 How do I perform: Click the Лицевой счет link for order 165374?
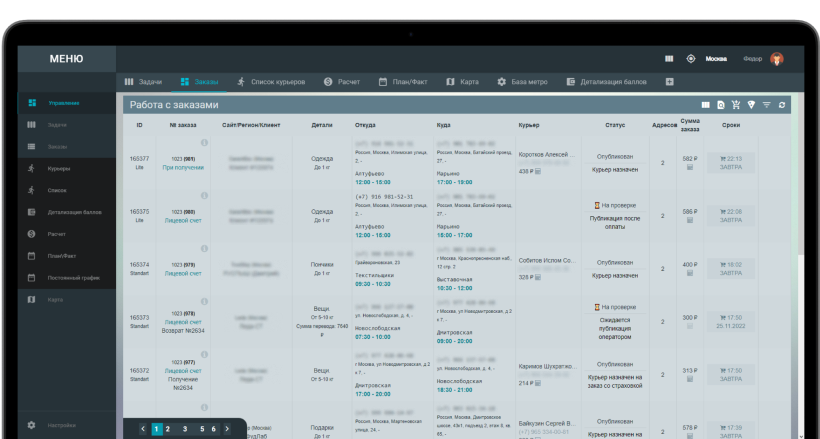(x=183, y=274)
